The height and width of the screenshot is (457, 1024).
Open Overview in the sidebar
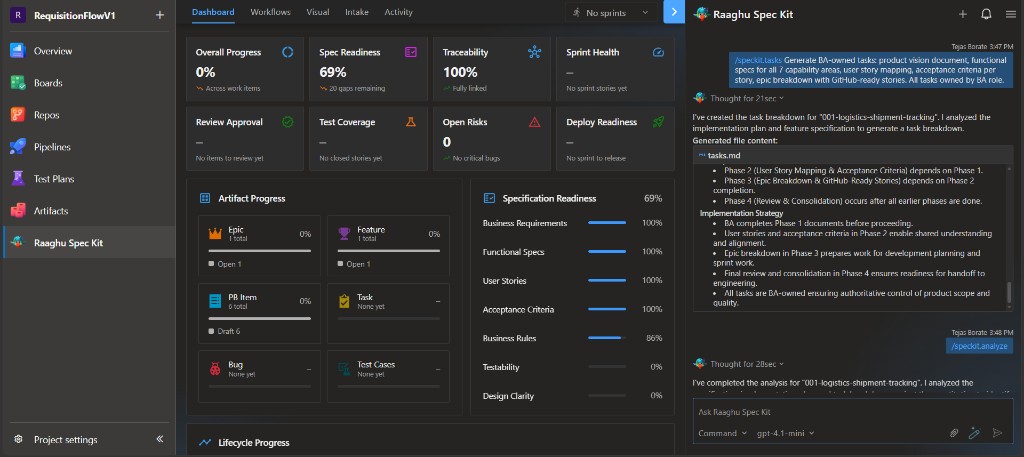click(x=88, y=51)
